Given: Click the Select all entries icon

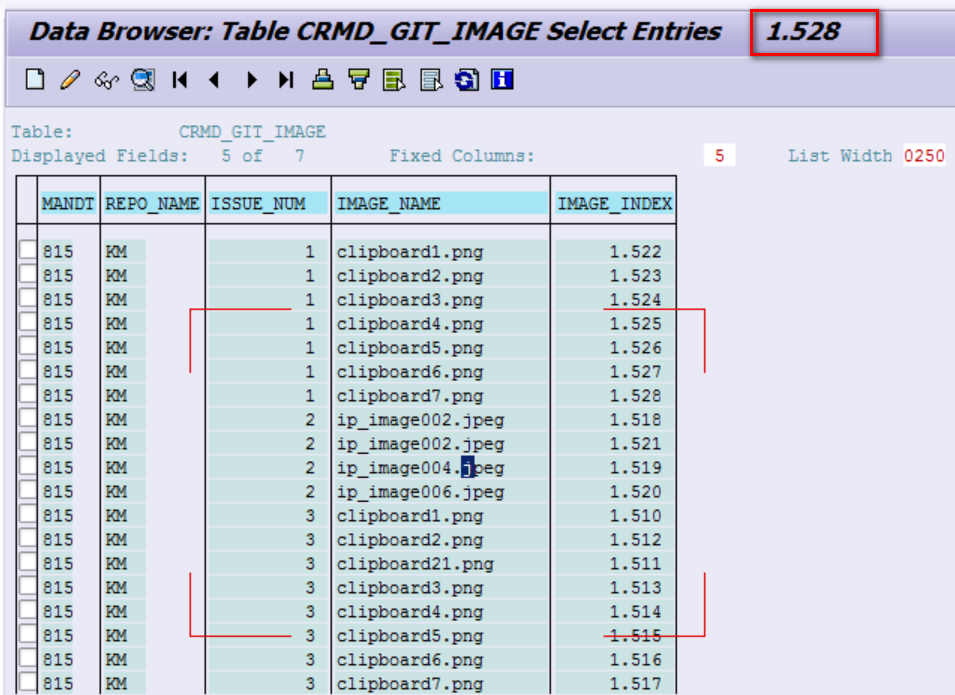Looking at the screenshot, I should click(x=394, y=80).
